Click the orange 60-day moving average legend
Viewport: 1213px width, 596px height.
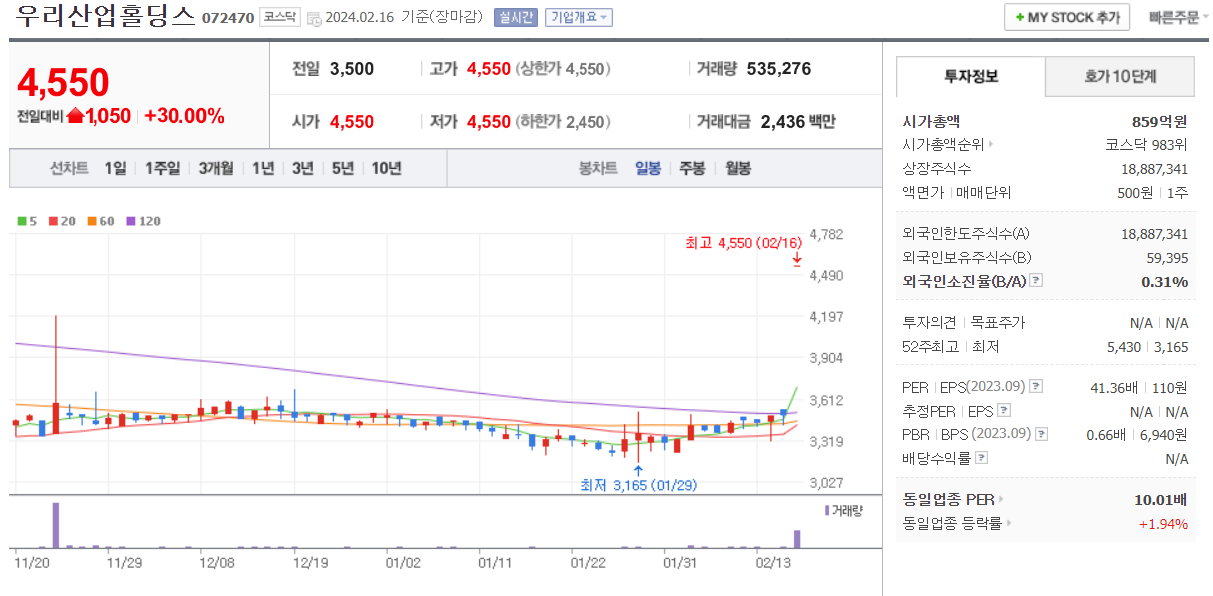coord(101,221)
